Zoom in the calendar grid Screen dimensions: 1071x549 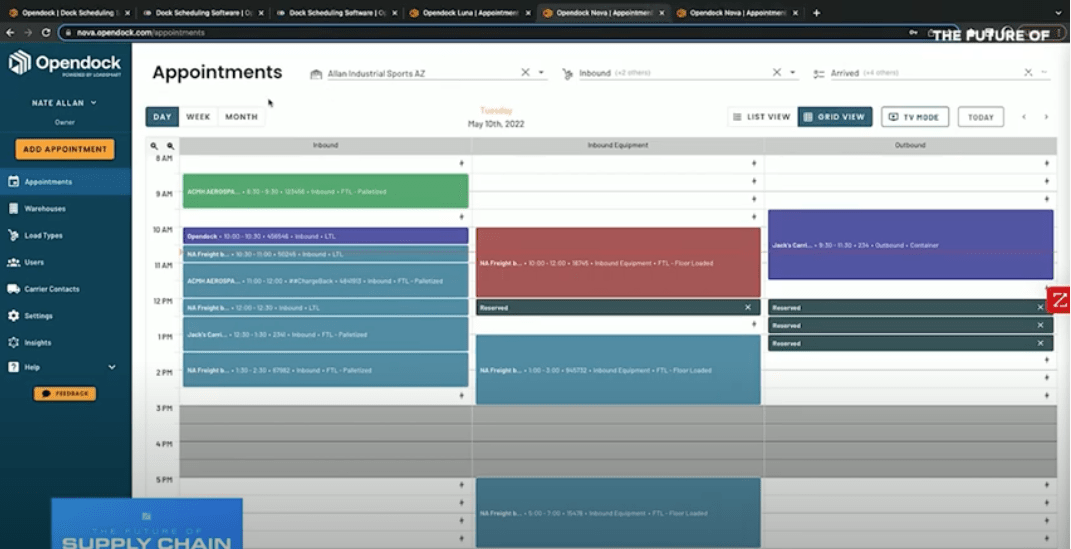(x=171, y=146)
